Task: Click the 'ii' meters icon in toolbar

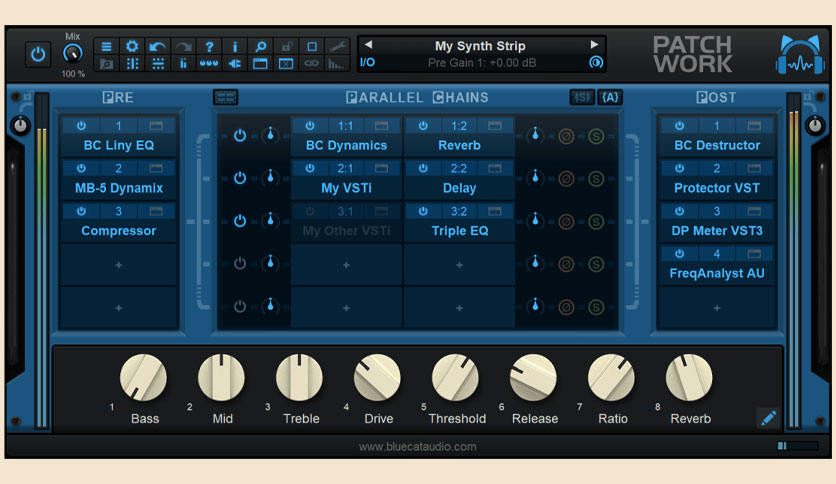Action: (183, 64)
